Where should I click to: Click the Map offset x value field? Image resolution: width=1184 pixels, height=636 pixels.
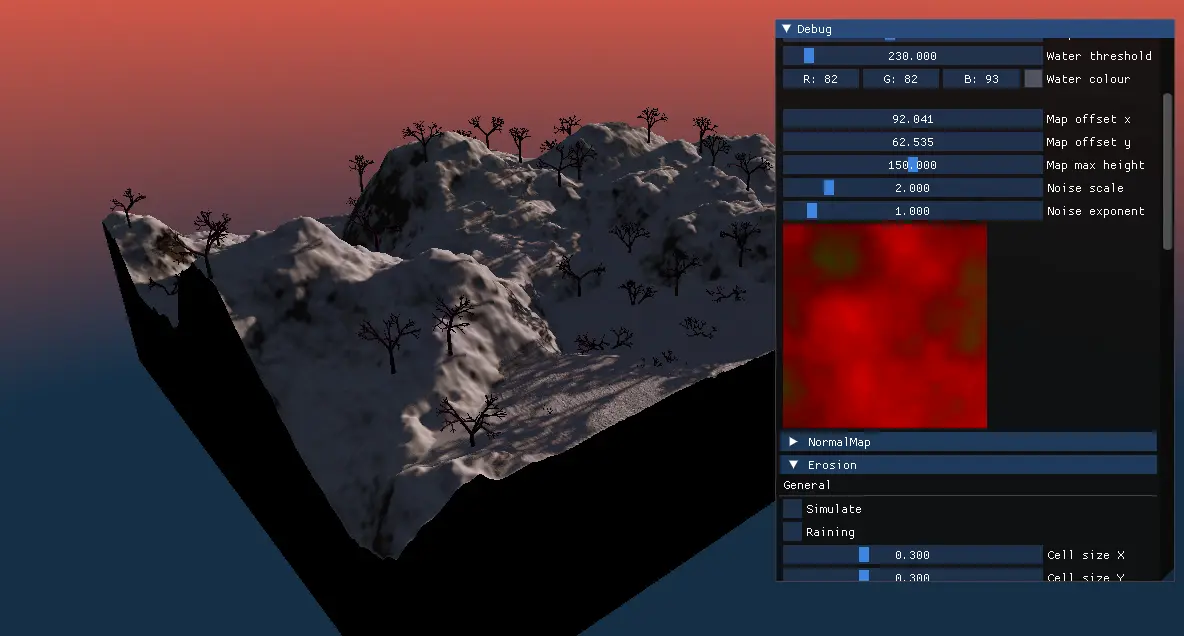point(912,119)
